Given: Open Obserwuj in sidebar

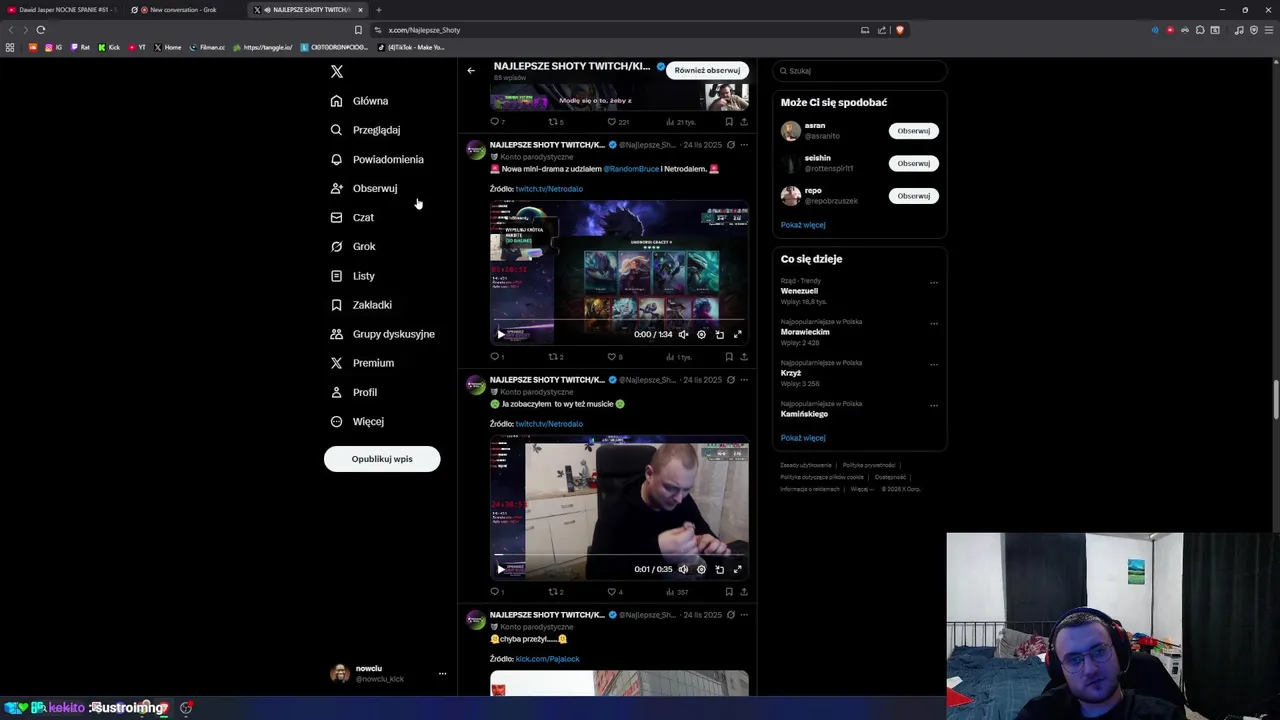Looking at the screenshot, I should [363, 188].
